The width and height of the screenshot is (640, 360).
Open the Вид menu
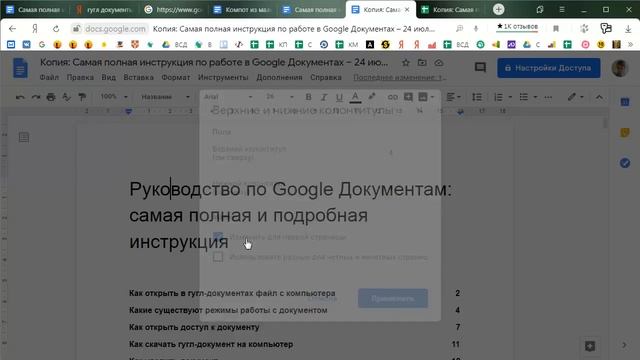(109, 78)
